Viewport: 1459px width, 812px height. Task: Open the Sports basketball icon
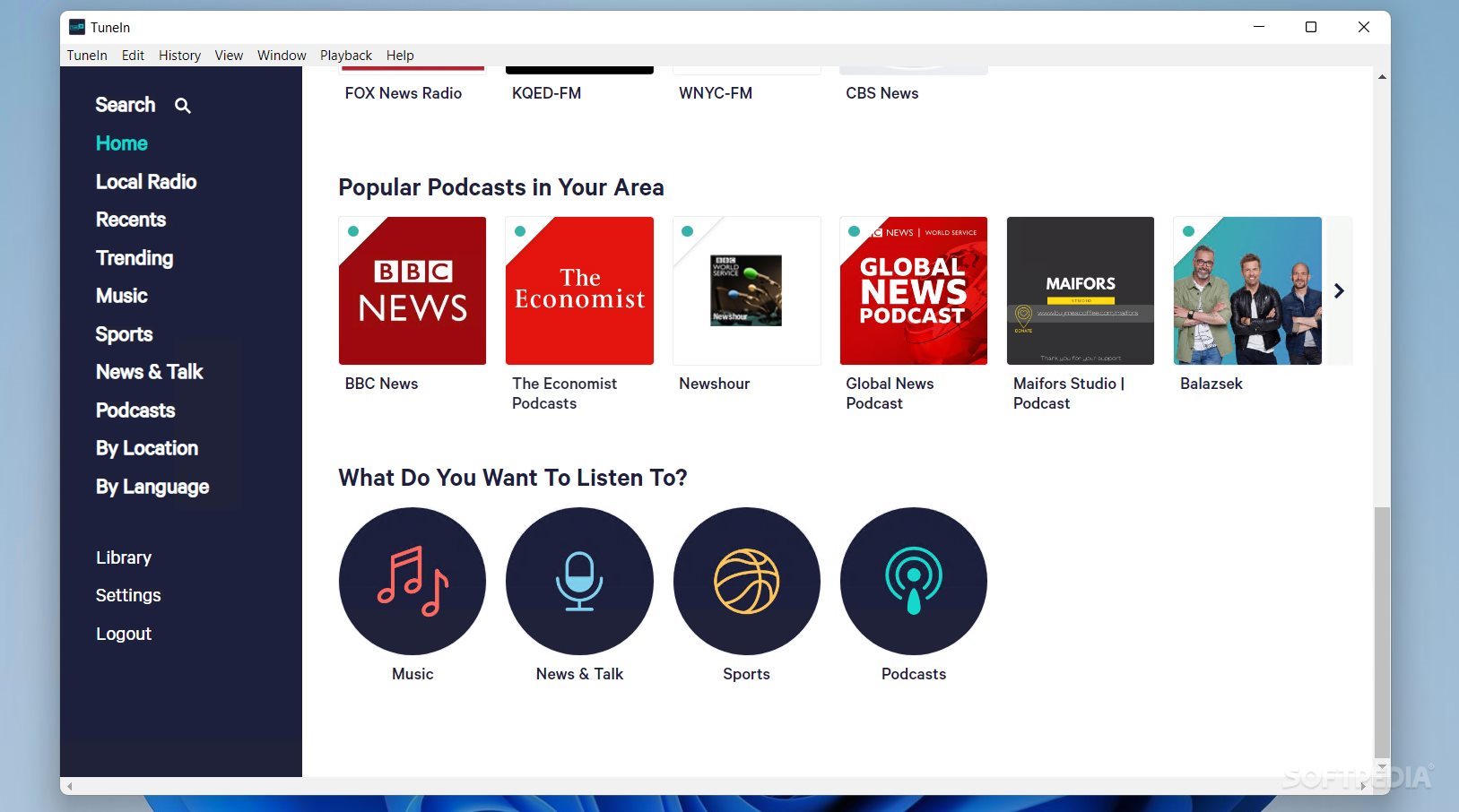click(746, 581)
